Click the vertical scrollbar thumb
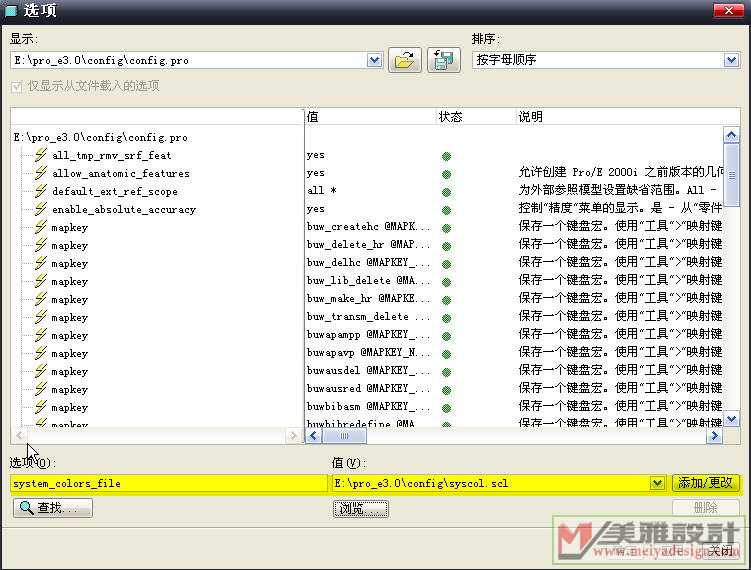 tap(731, 175)
